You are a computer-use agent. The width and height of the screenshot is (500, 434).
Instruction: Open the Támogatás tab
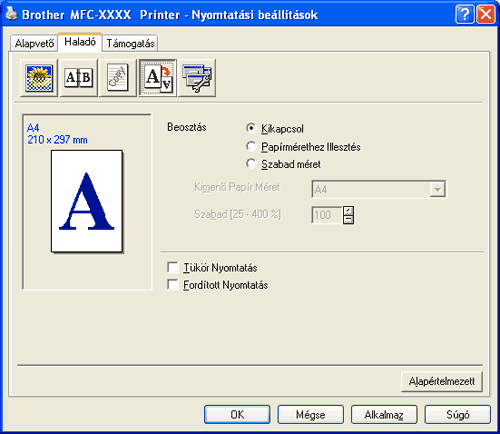(130, 43)
